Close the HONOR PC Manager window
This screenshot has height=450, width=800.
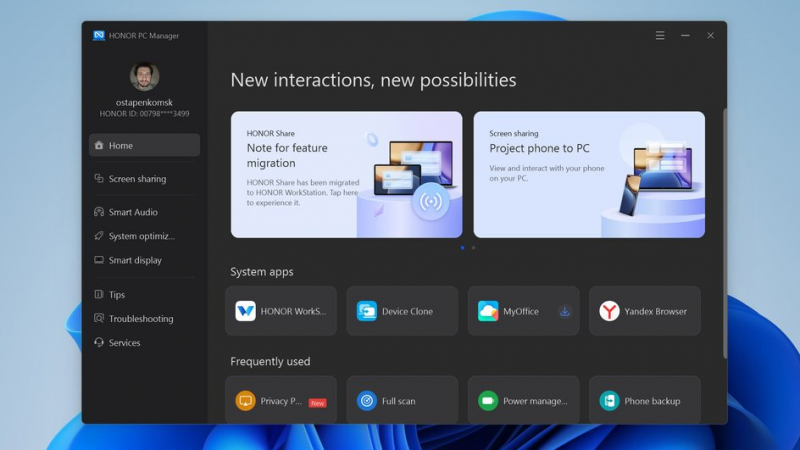(x=710, y=35)
